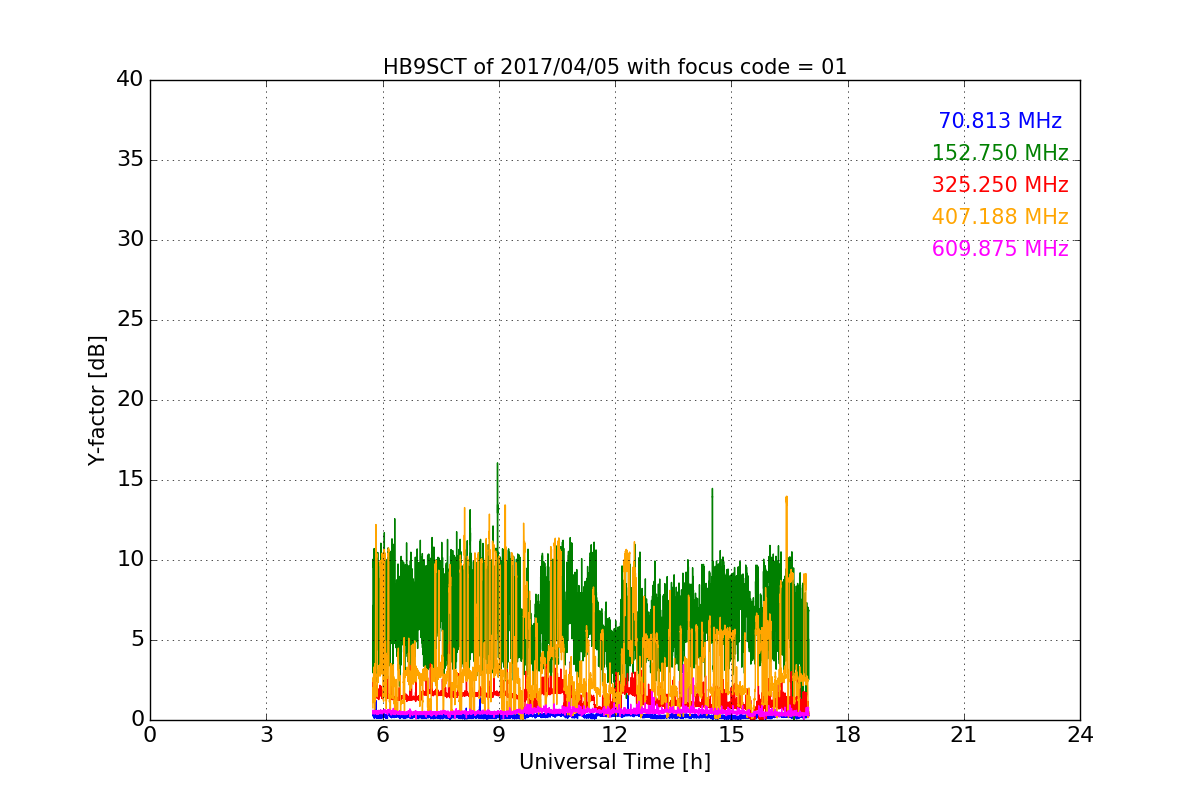The width and height of the screenshot is (1200, 800).
Task: Click the 'Universal Time [h]' axis label
Action: point(615,762)
